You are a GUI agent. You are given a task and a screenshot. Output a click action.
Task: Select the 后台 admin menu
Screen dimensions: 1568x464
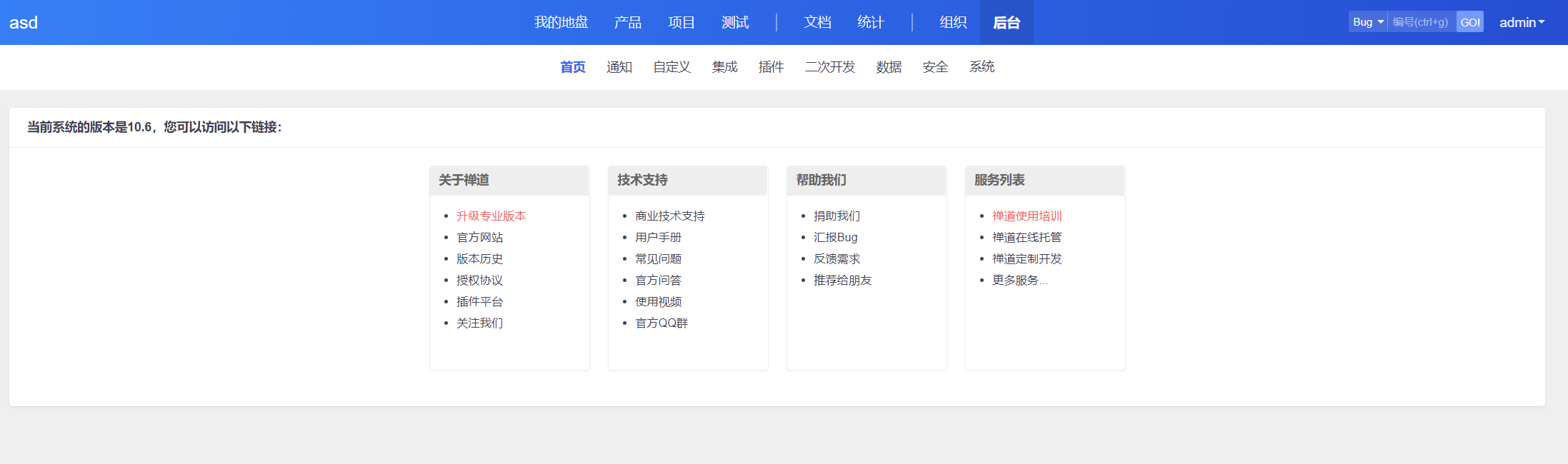coord(1007,22)
